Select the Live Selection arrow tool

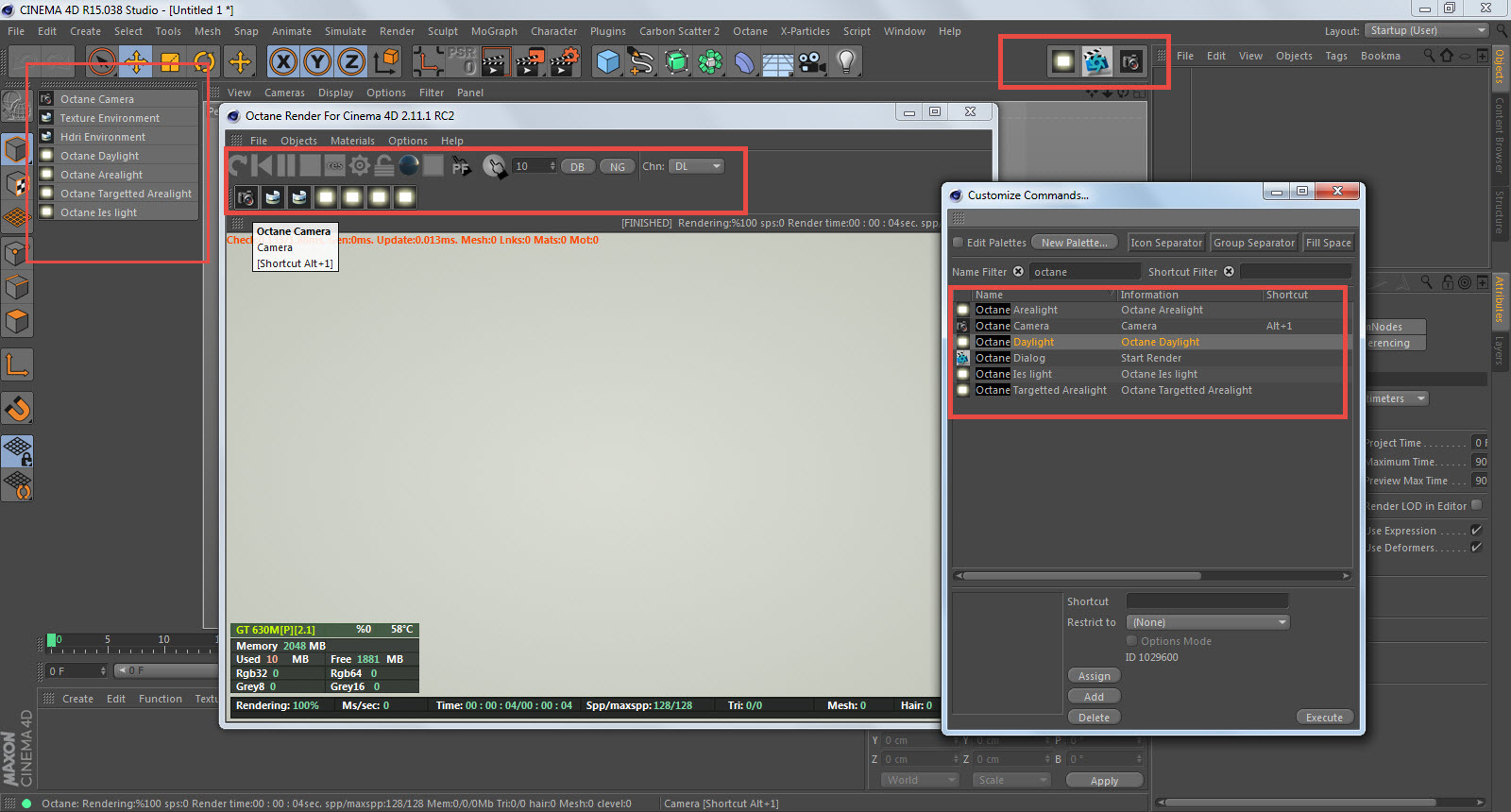click(102, 62)
